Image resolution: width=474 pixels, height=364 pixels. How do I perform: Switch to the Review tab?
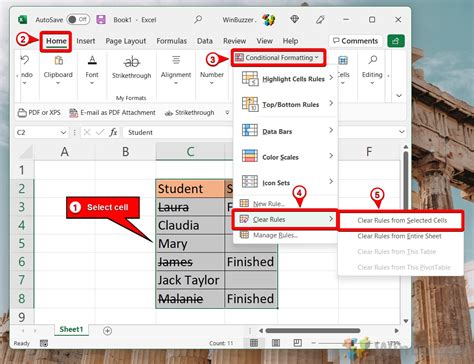coord(234,41)
